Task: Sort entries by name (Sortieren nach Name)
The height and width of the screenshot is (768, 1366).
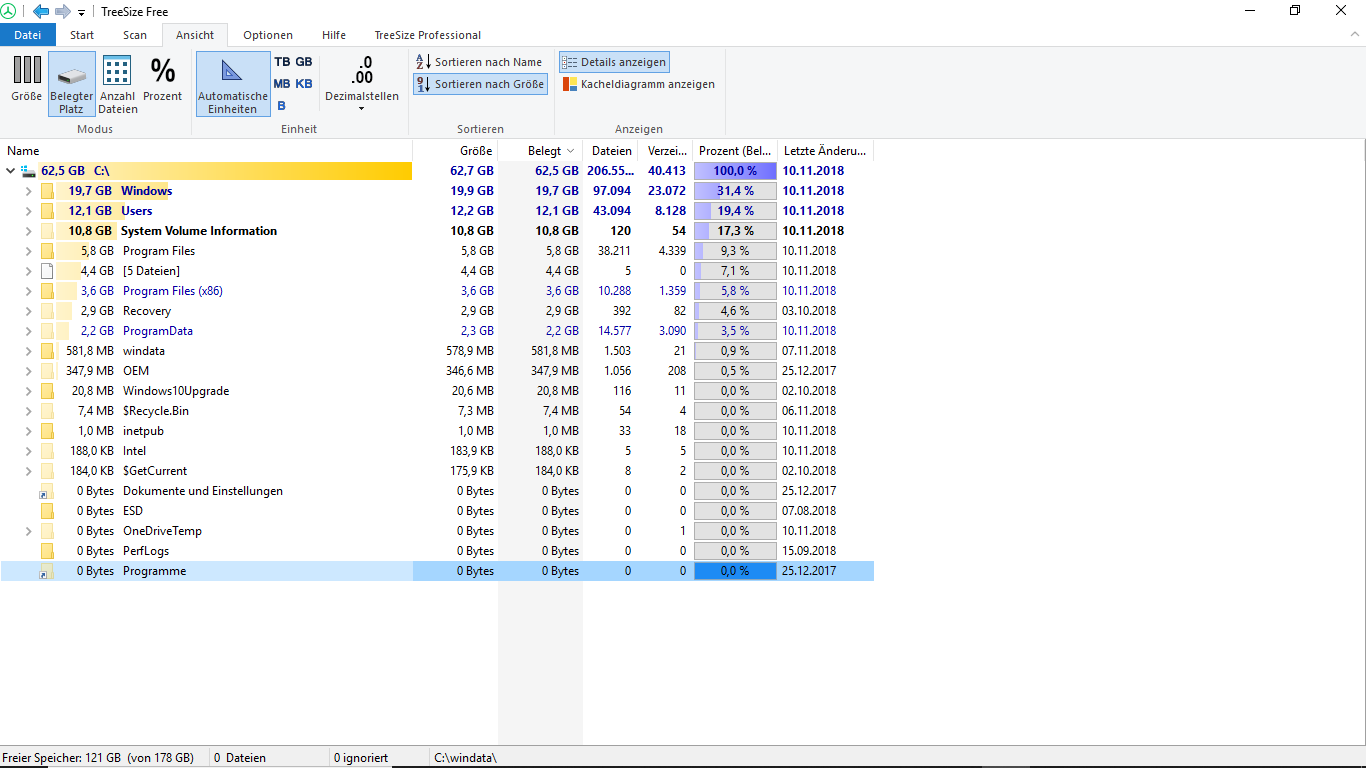Action: click(479, 62)
